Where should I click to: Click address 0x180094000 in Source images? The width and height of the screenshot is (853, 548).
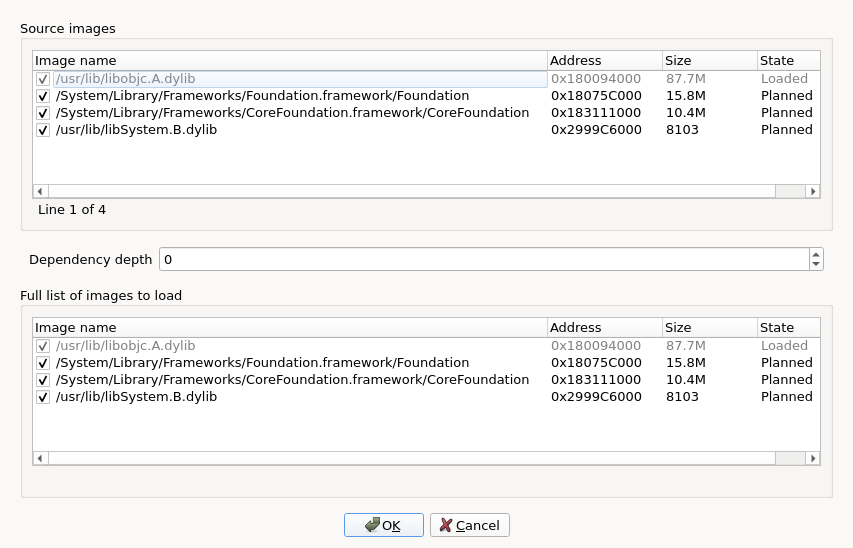pos(596,79)
